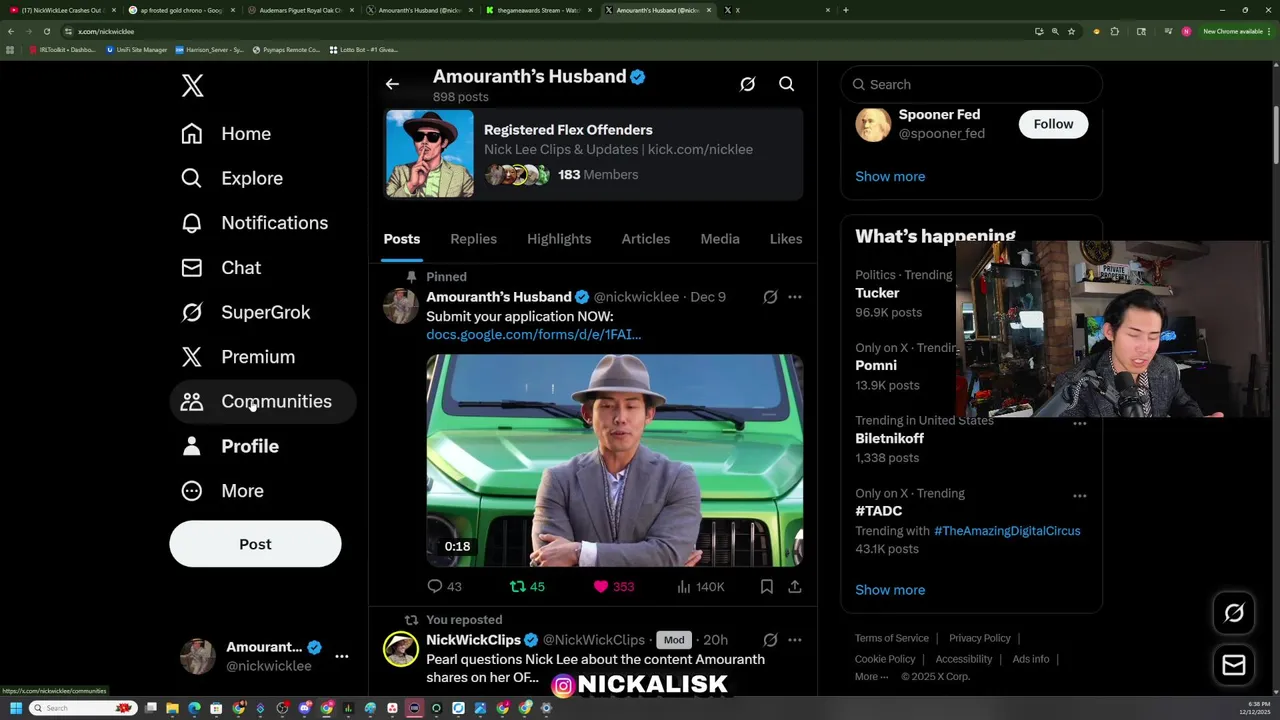
Task: Open Premium in the sidebar
Action: (238, 357)
